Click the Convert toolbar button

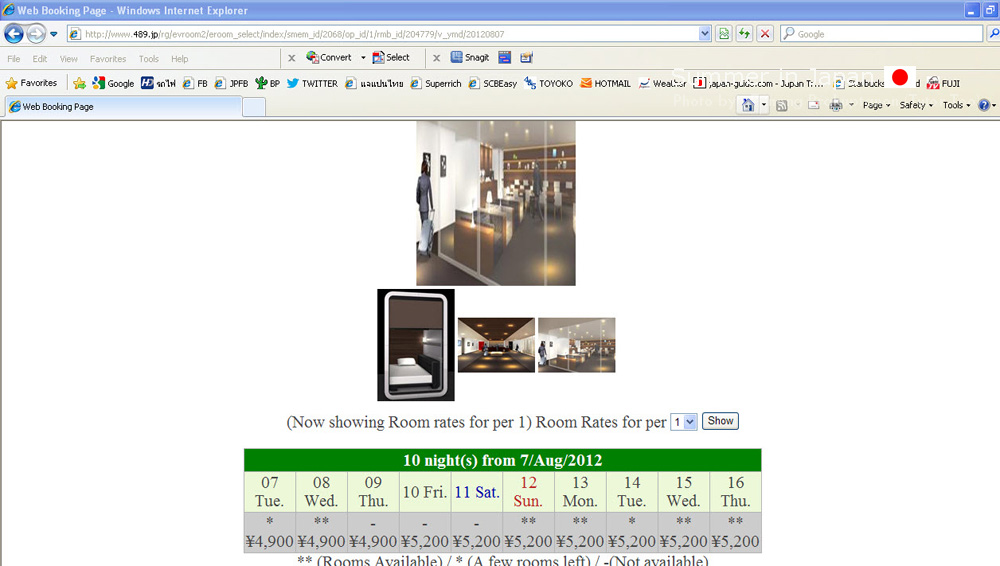[328, 57]
